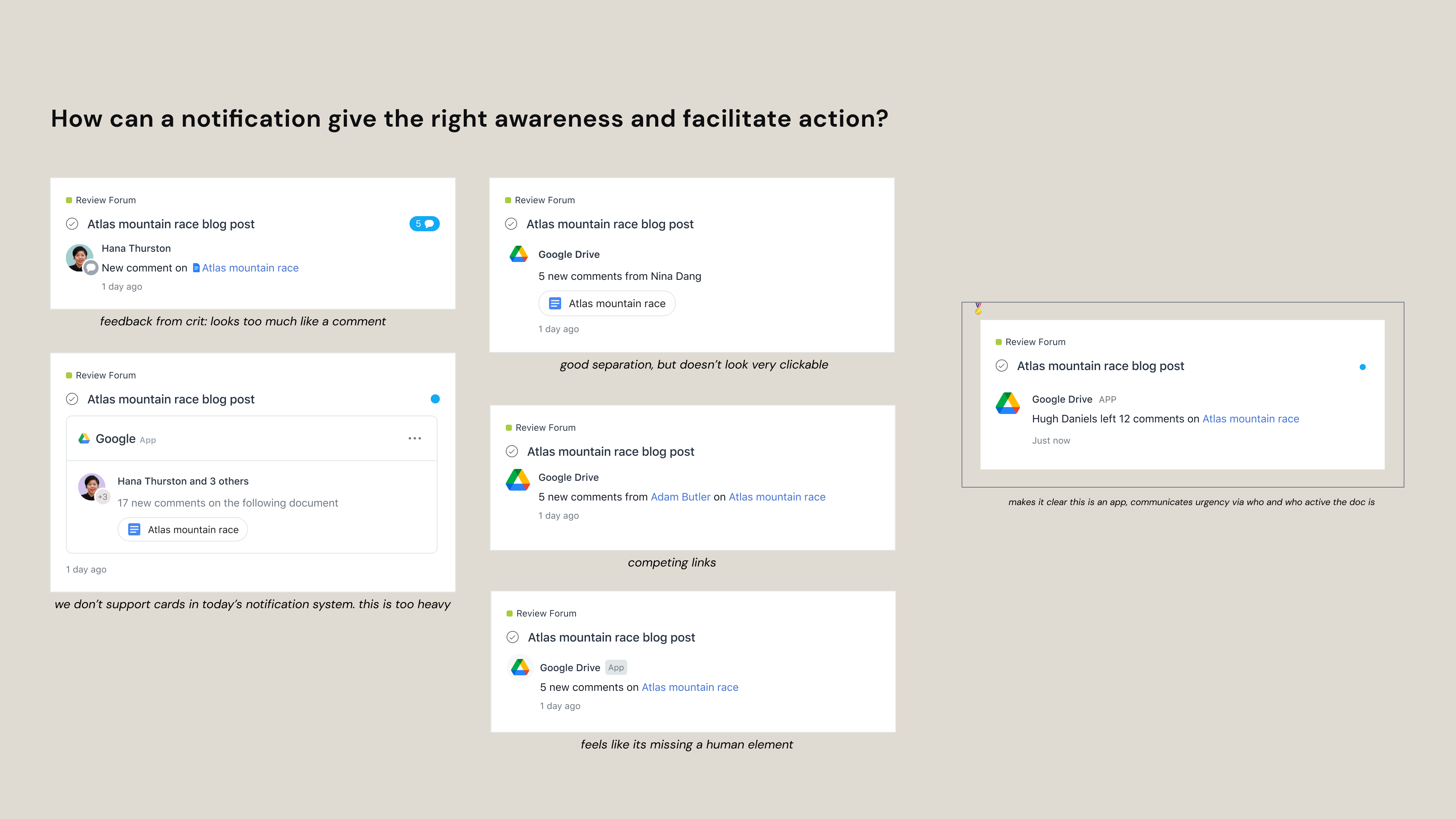Viewport: 1456px width, 819px height.
Task: Tick task circle above 'missing a human element' card
Action: (513, 637)
